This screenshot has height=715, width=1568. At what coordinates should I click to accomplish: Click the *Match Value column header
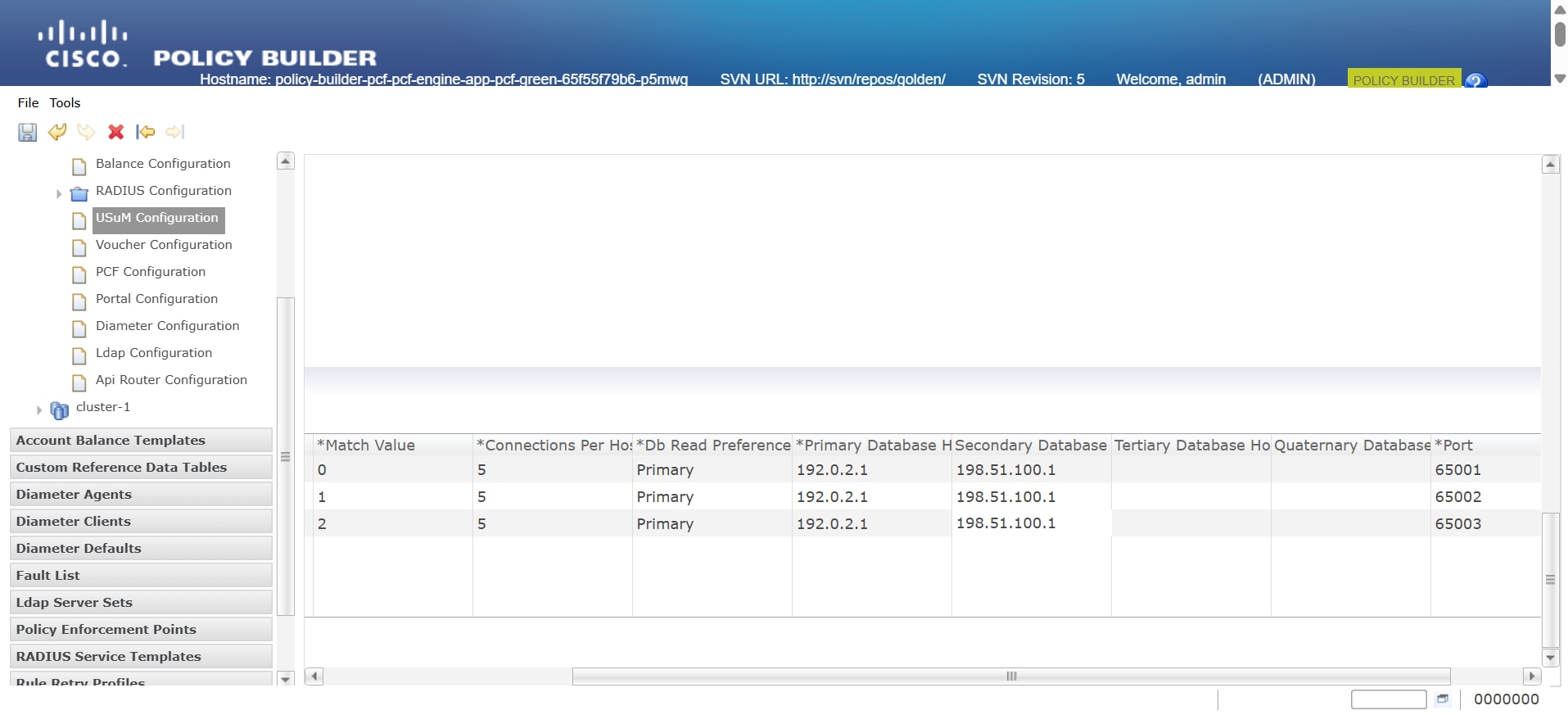pyautogui.click(x=392, y=445)
